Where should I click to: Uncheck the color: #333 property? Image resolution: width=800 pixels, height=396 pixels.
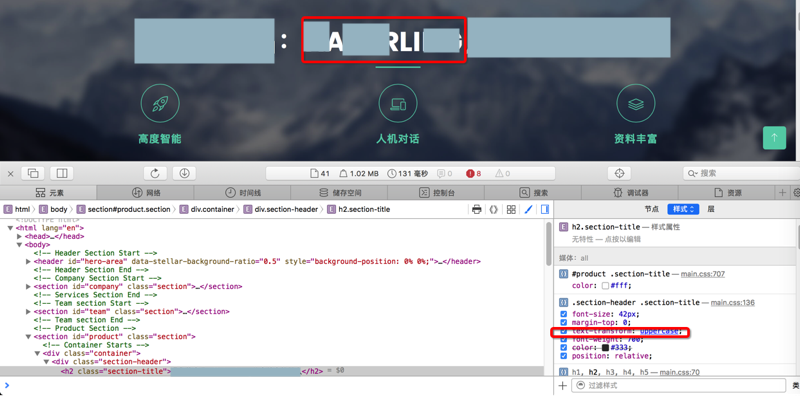[x=564, y=348]
